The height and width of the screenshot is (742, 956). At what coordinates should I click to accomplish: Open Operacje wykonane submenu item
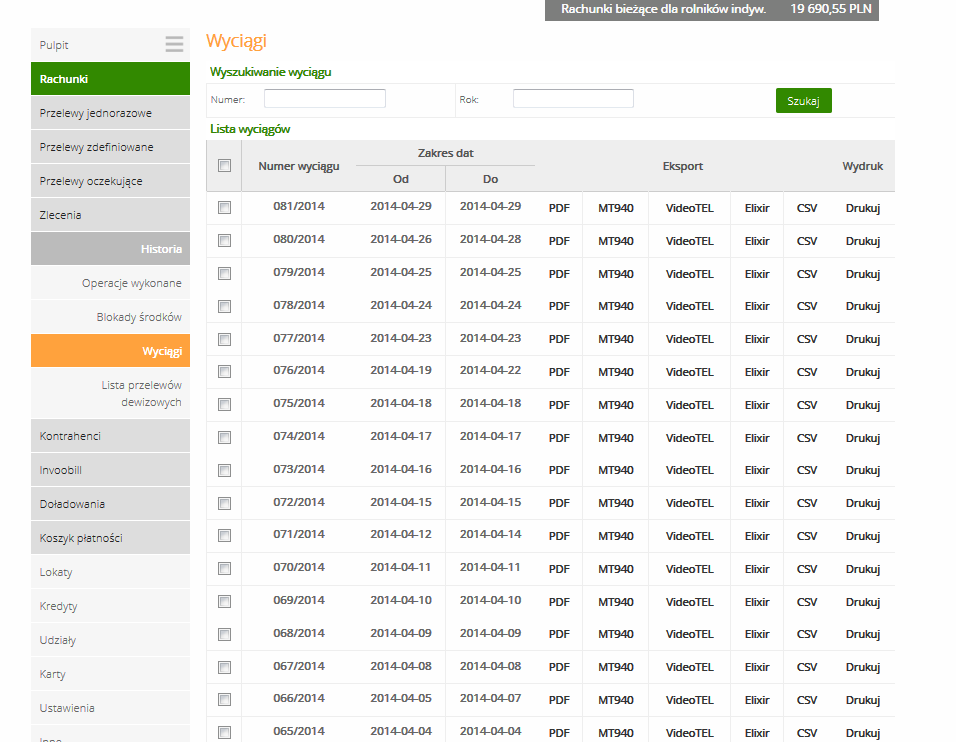(110, 283)
